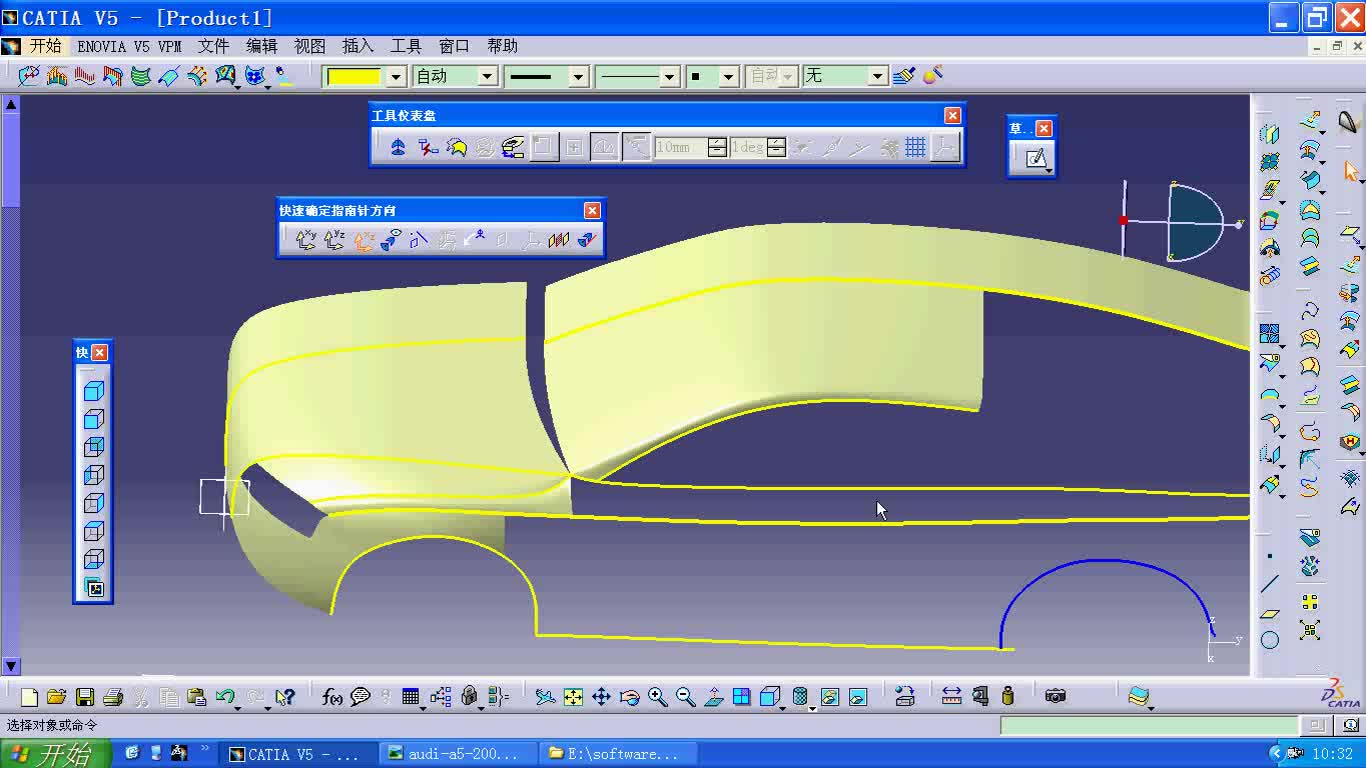Select compass XY plane orientation icon
This screenshot has width=1366, height=768.
[x=306, y=239]
